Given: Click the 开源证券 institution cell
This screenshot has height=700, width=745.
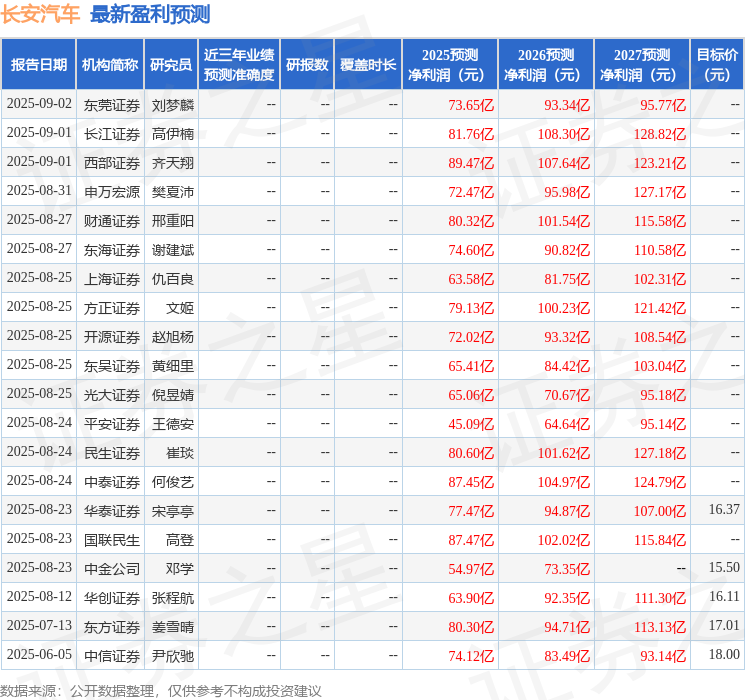Looking at the screenshot, I should pos(112,337).
